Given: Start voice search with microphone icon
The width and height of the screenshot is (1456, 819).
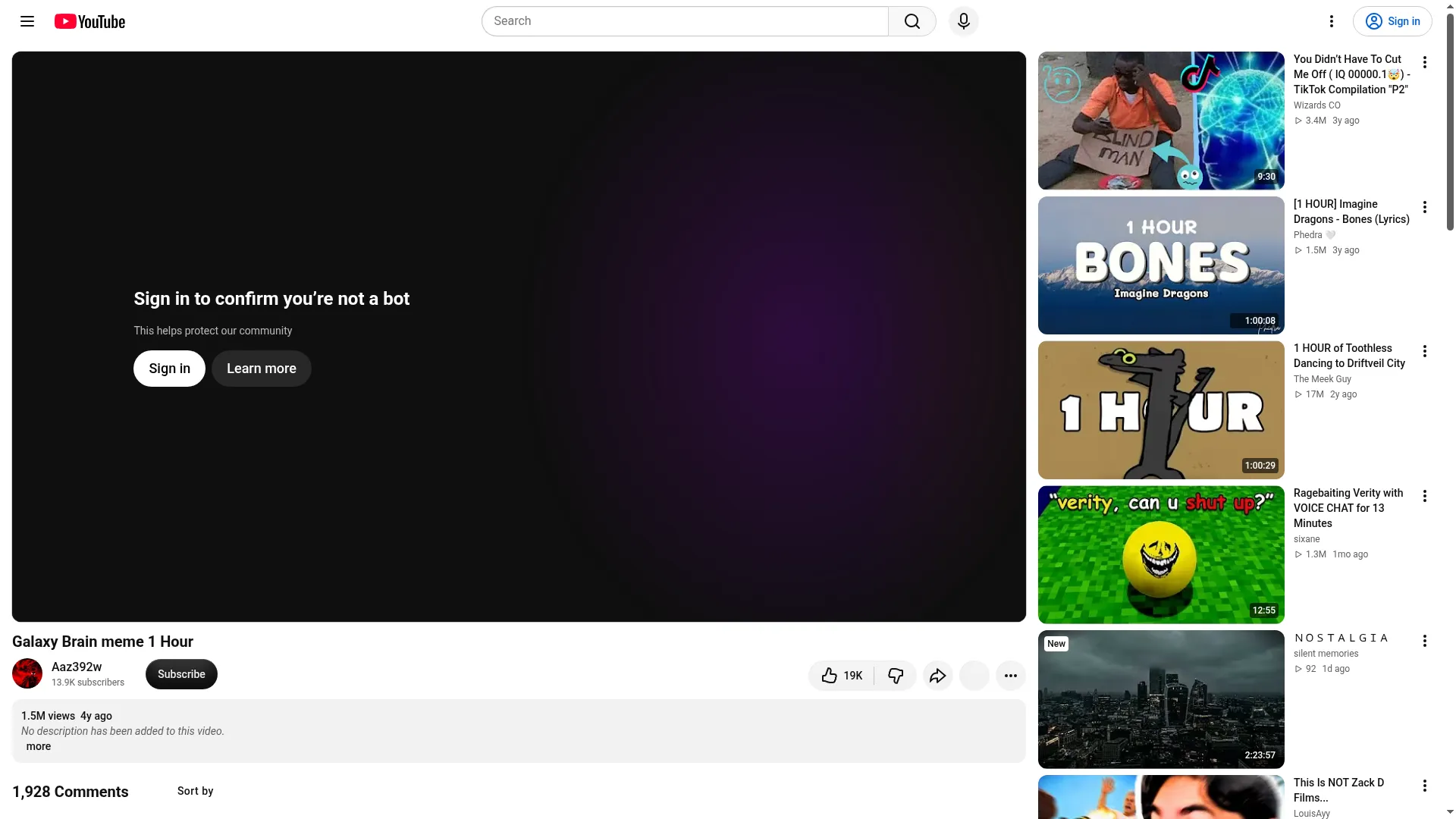Looking at the screenshot, I should [964, 21].
